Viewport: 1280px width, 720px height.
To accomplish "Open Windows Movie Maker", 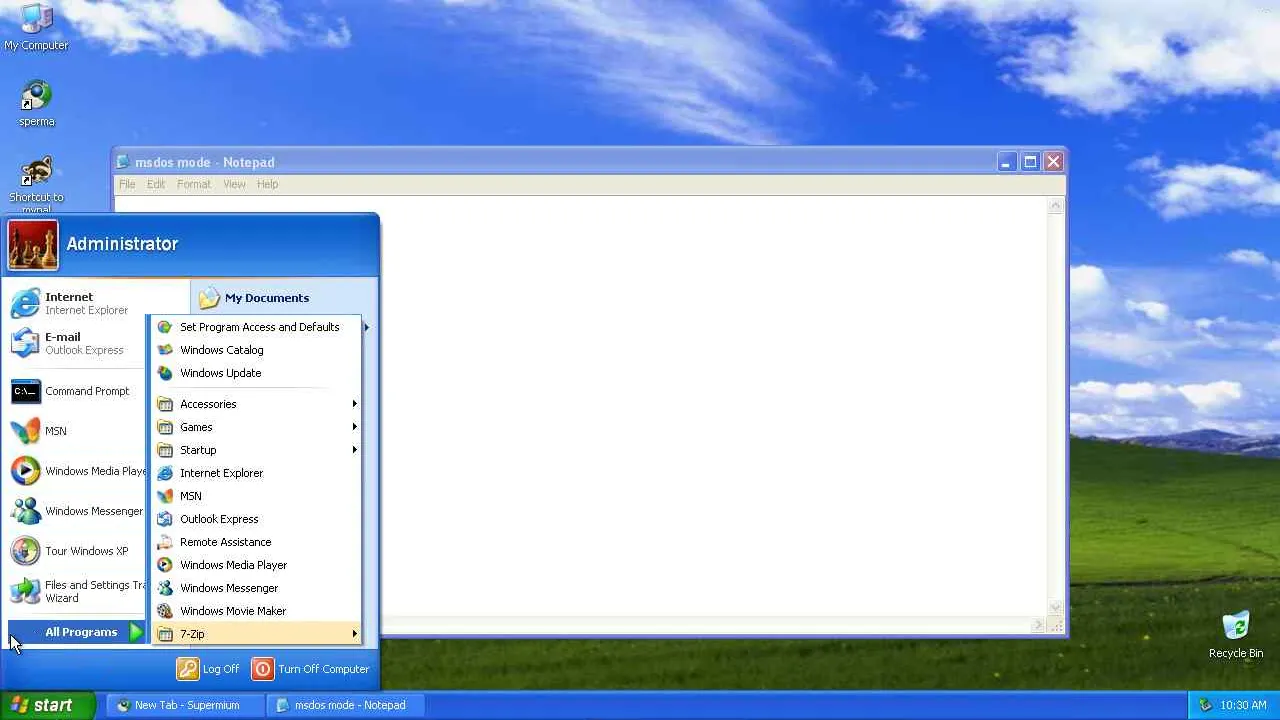I will pos(256,611).
